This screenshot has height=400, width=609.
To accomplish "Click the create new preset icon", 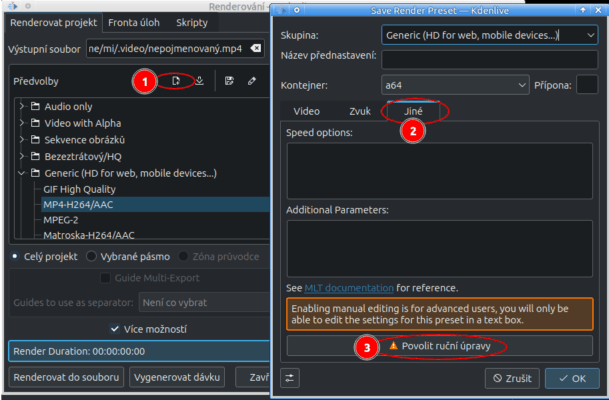I will pyautogui.click(x=176, y=81).
